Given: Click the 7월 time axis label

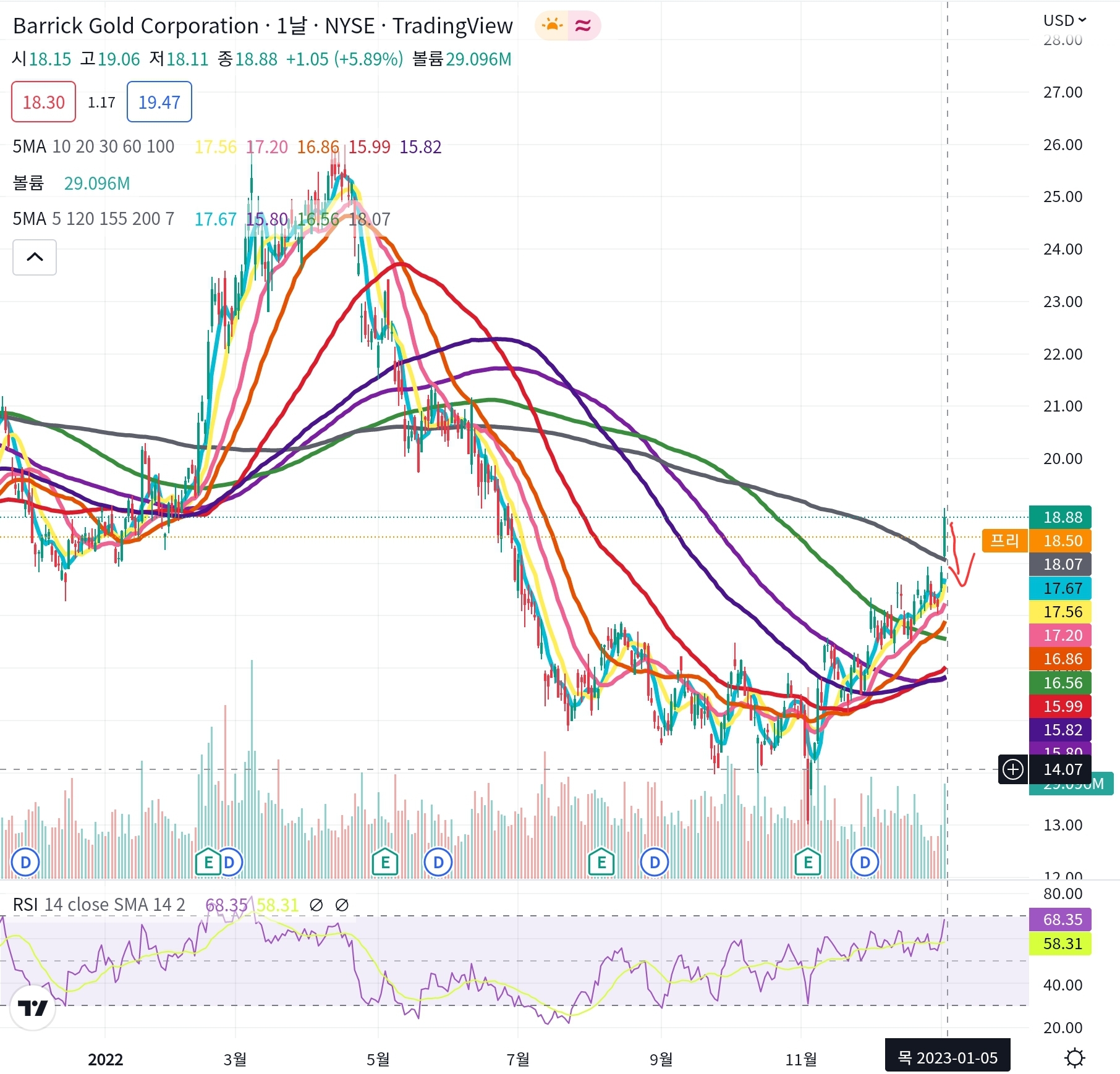Looking at the screenshot, I should point(518,1059).
